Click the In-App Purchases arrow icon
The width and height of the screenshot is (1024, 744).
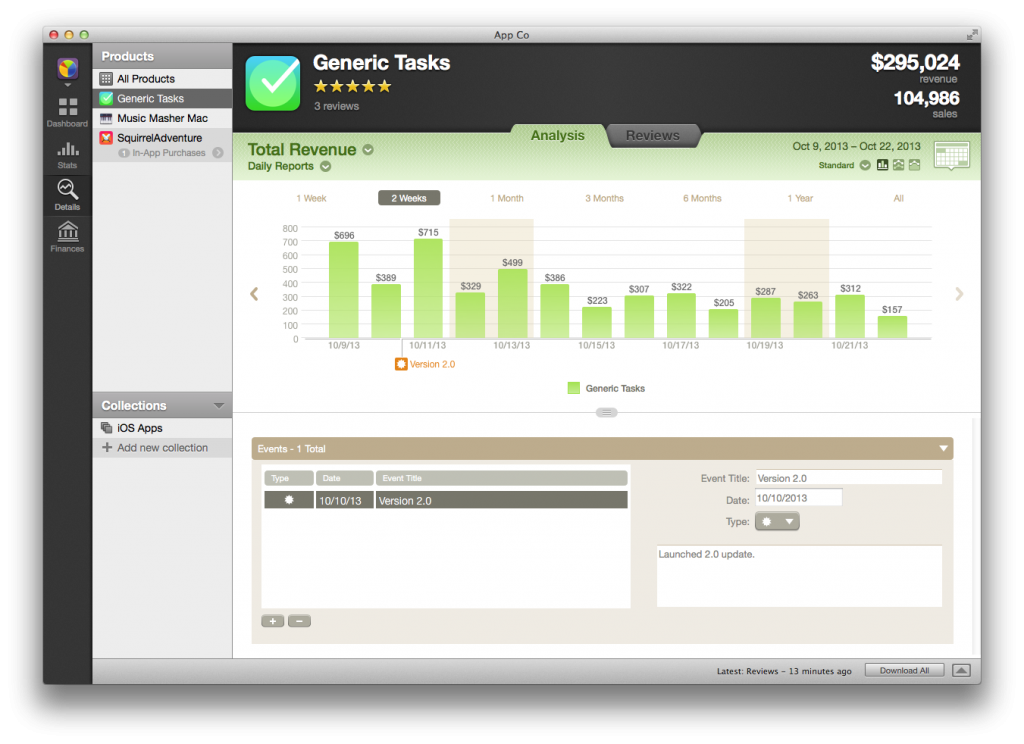pyautogui.click(x=218, y=153)
